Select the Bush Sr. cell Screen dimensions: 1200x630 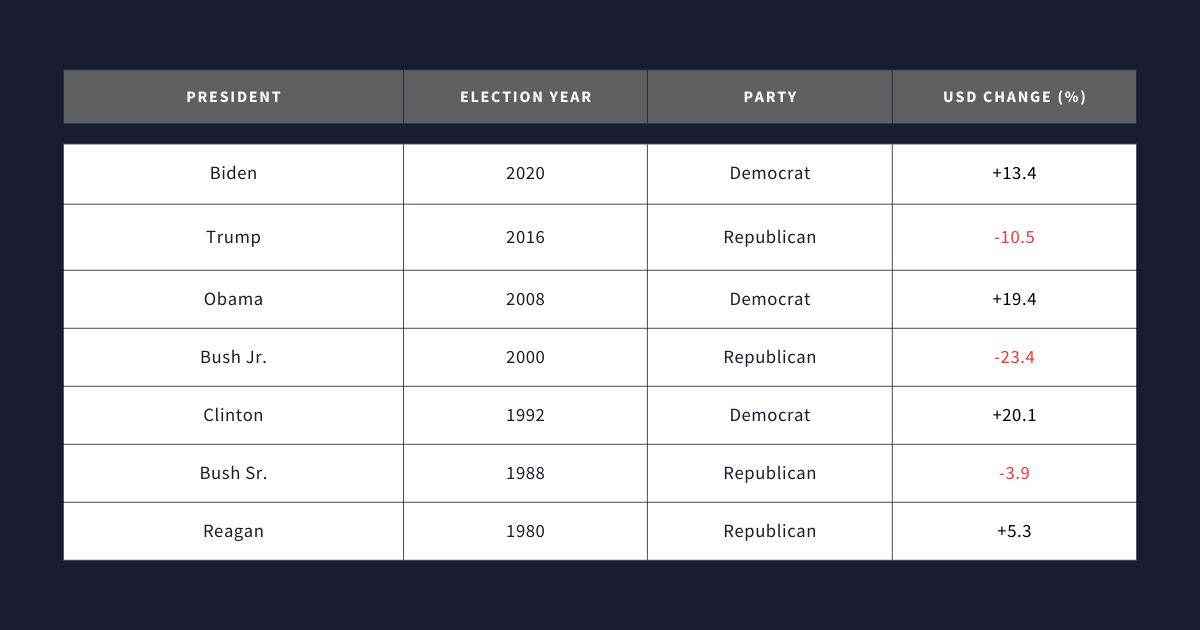click(x=233, y=473)
